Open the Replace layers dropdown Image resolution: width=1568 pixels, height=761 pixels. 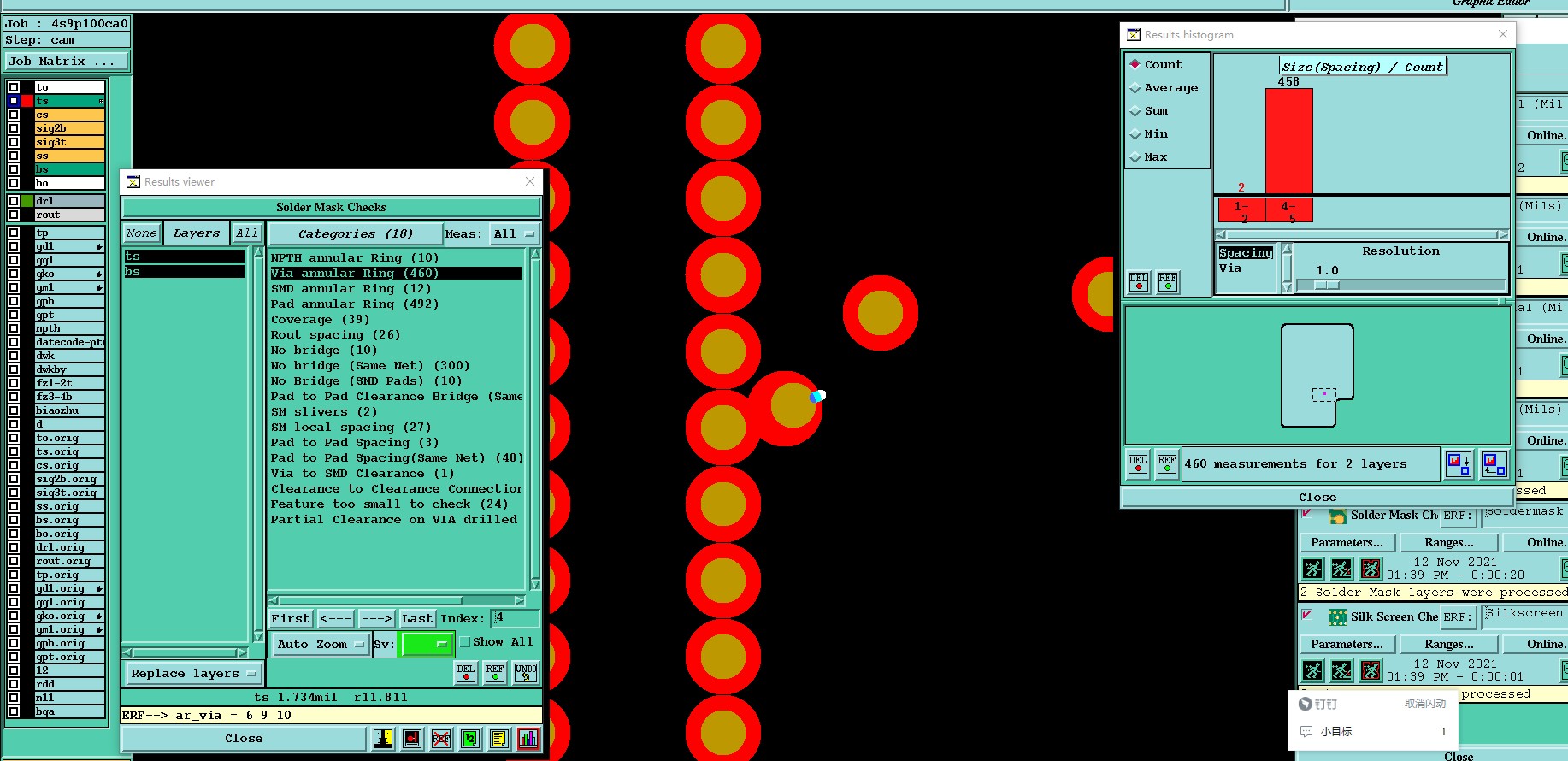(193, 674)
